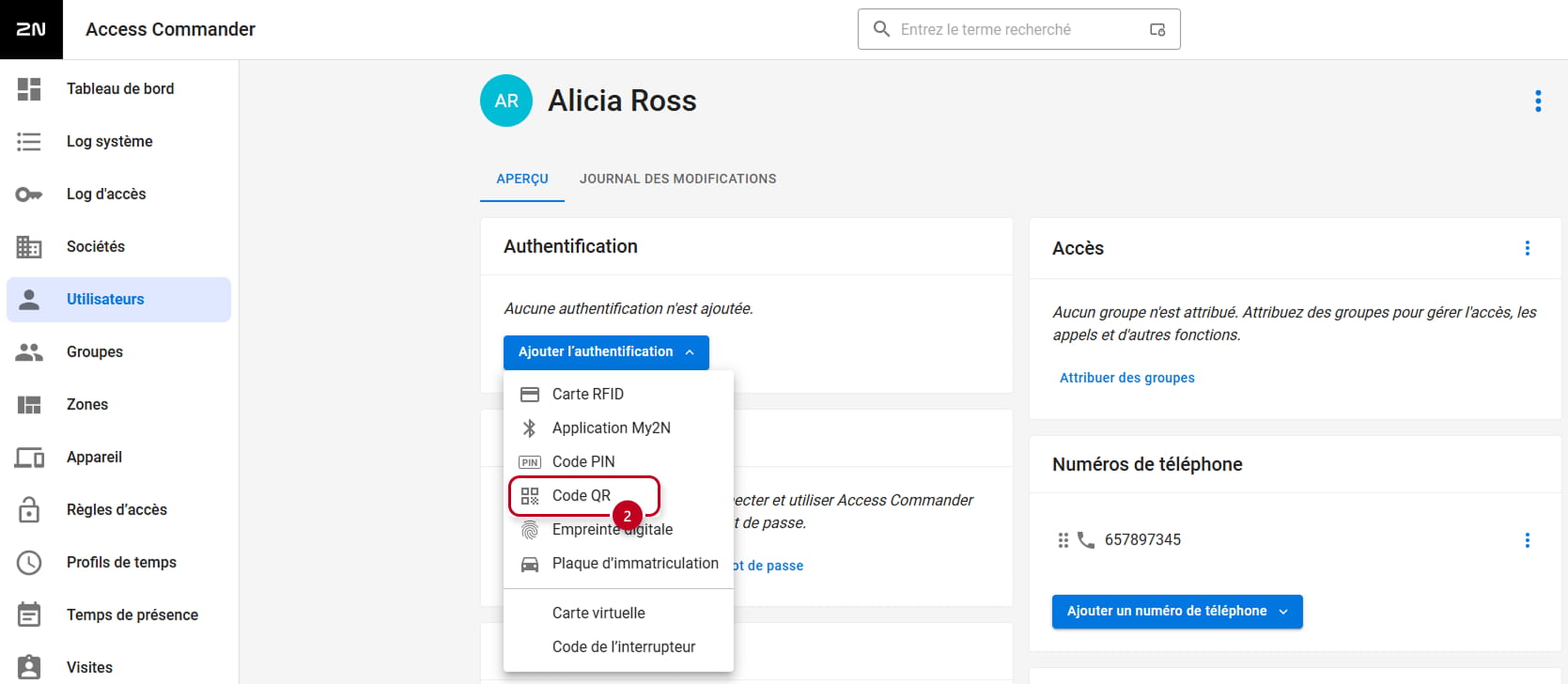1568x684 pixels.
Task: Choose Application My2N from the menu
Action: coord(618,428)
